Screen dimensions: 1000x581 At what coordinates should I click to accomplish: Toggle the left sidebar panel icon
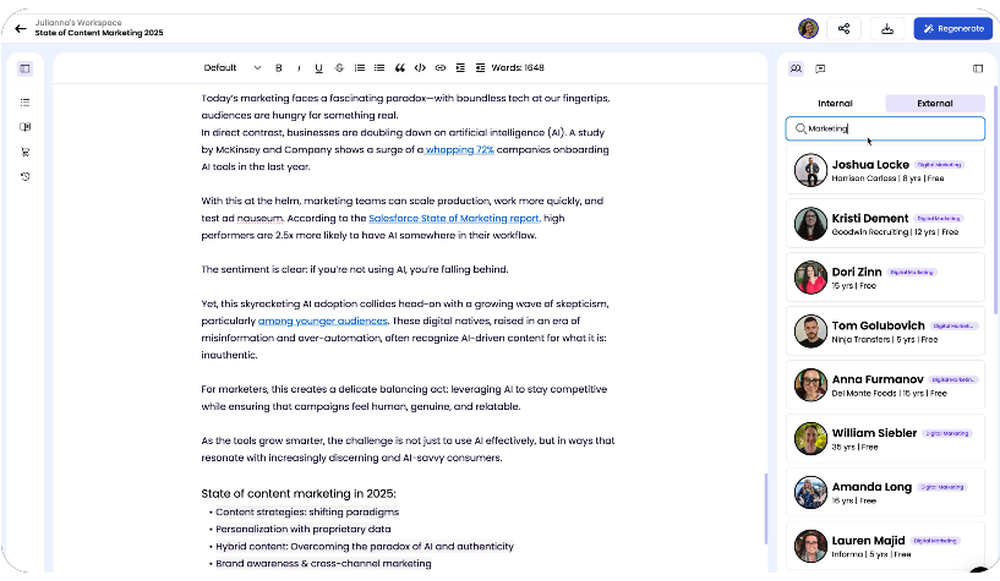(25, 68)
